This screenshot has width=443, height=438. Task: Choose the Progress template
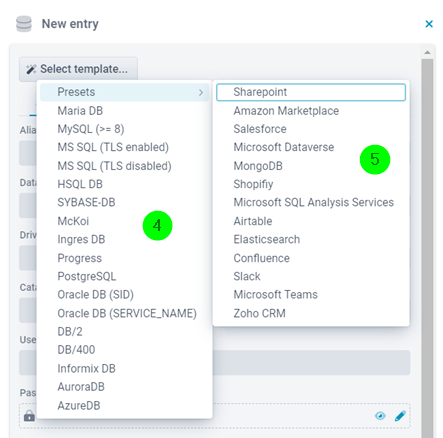click(124, 258)
